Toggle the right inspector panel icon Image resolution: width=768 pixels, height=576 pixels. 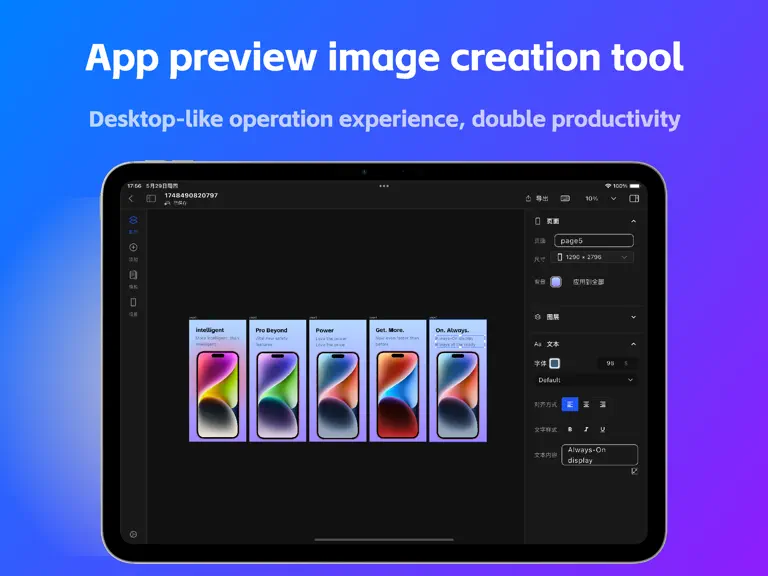pyautogui.click(x=634, y=198)
